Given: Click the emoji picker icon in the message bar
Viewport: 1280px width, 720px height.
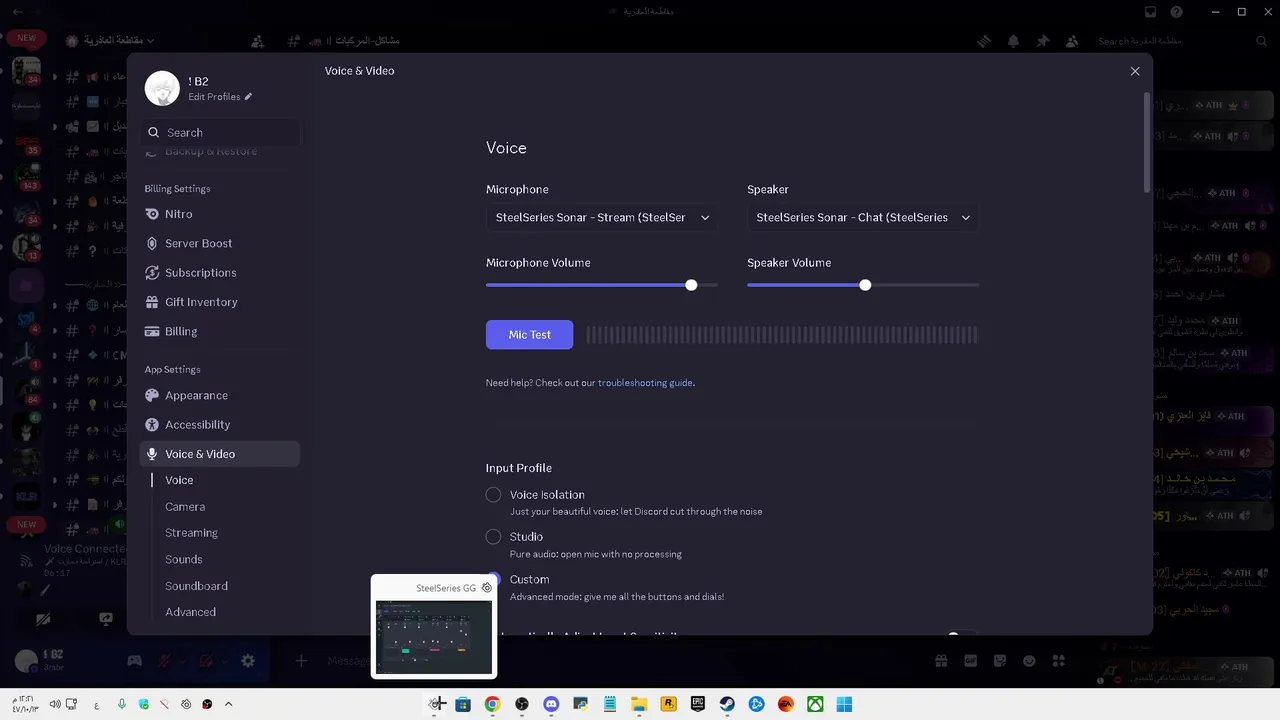Looking at the screenshot, I should click(x=1029, y=661).
